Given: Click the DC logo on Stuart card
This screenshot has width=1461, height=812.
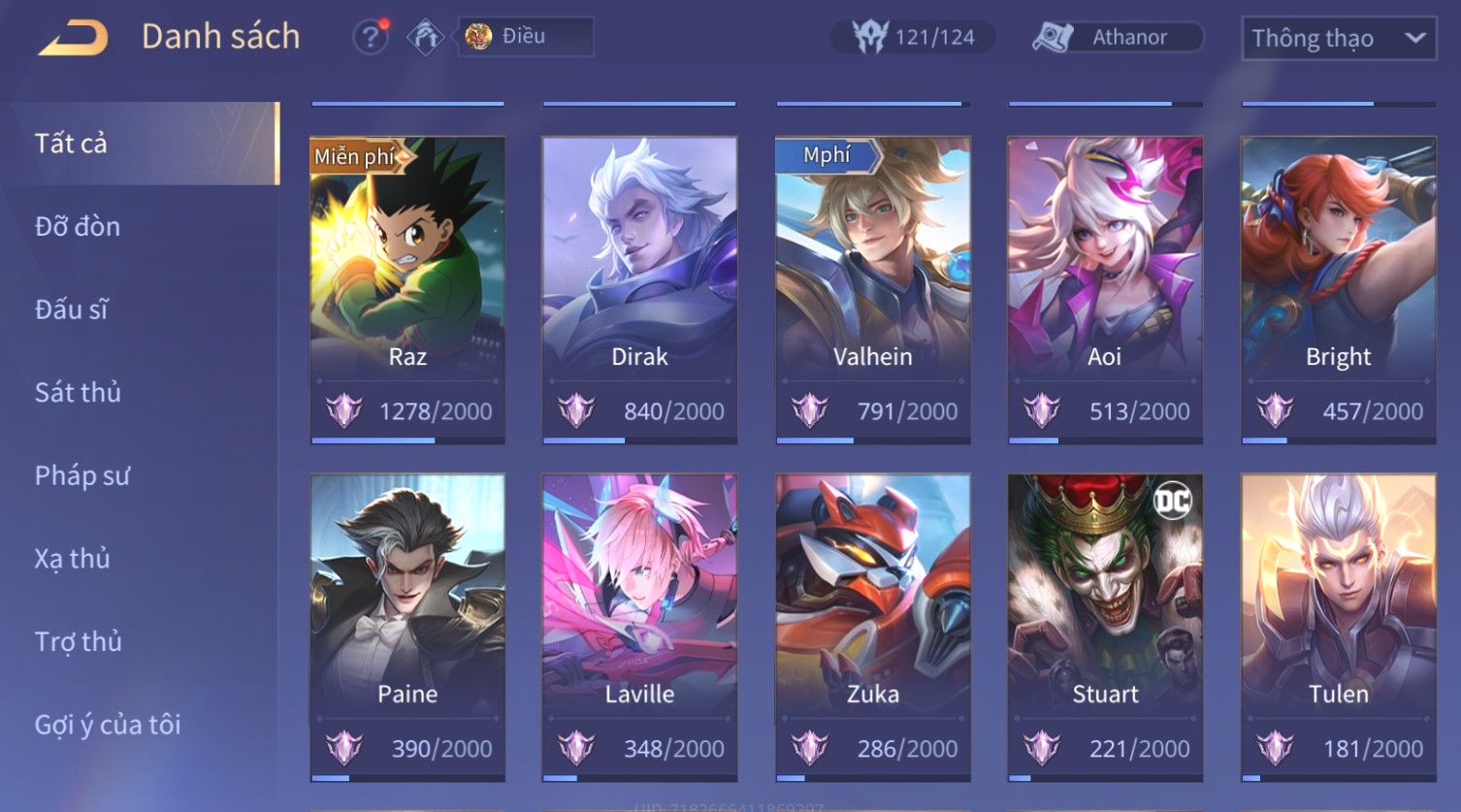Looking at the screenshot, I should click(x=1172, y=500).
